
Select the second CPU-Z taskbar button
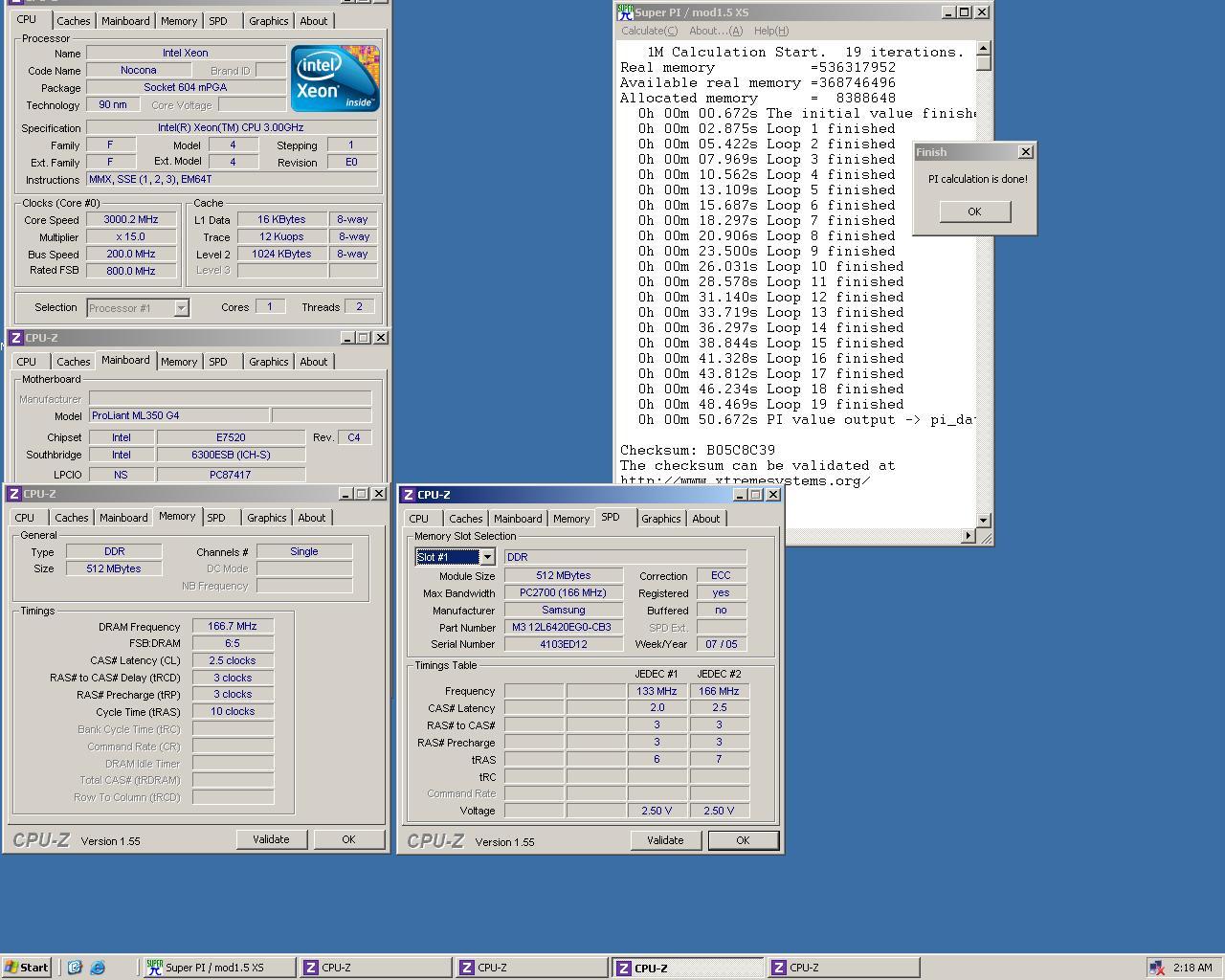(x=531, y=968)
